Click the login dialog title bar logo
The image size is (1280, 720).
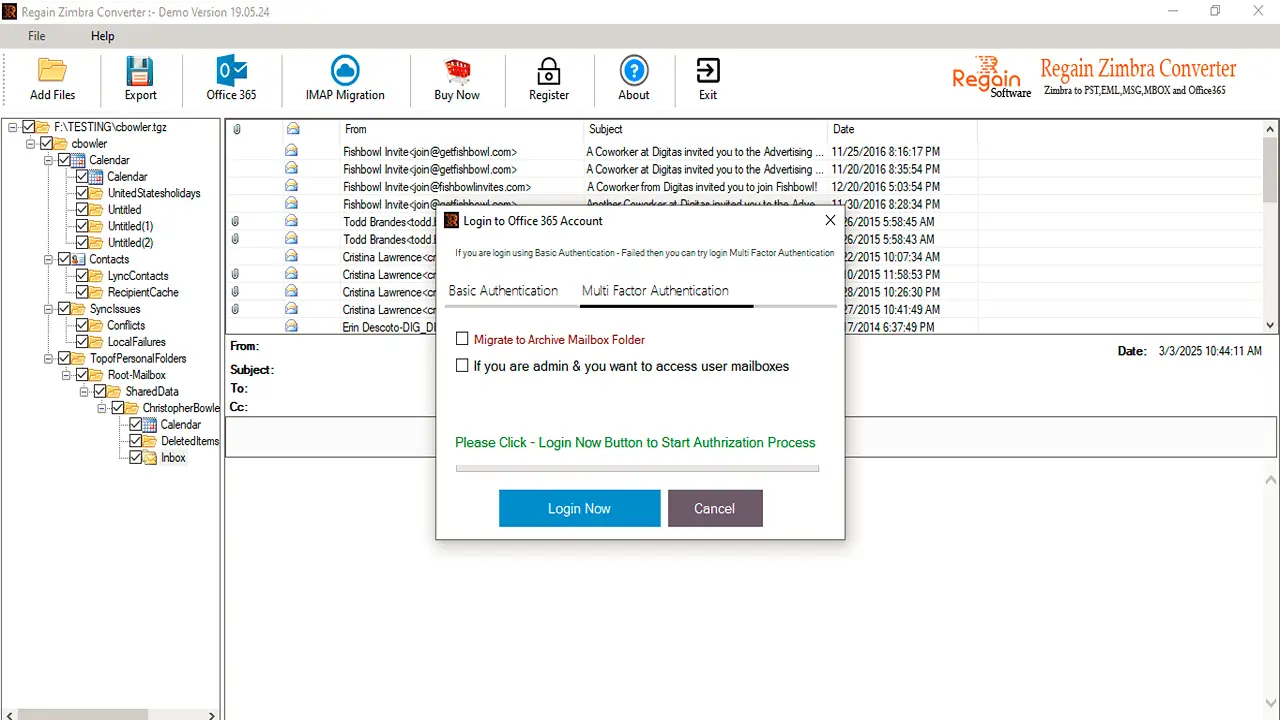click(x=452, y=221)
